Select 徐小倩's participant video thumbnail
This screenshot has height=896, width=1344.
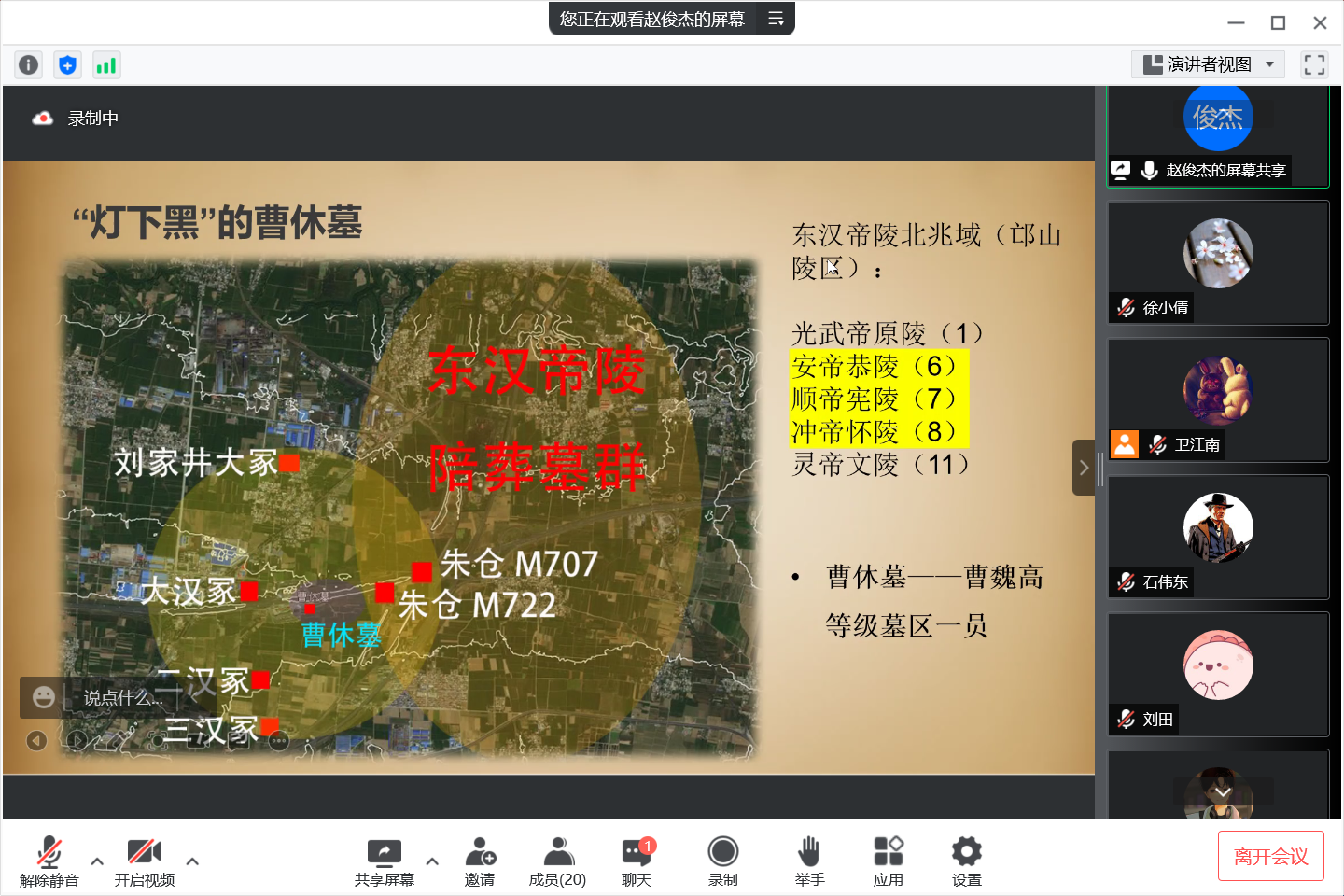point(1218,262)
